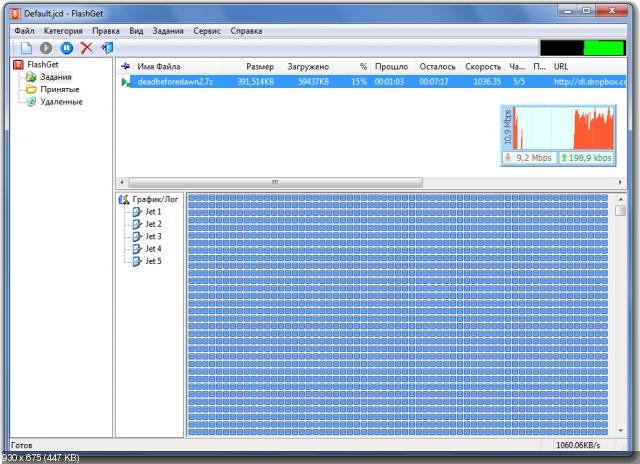Click the 5/5 parts cell
640x464 pixels.
(519, 82)
